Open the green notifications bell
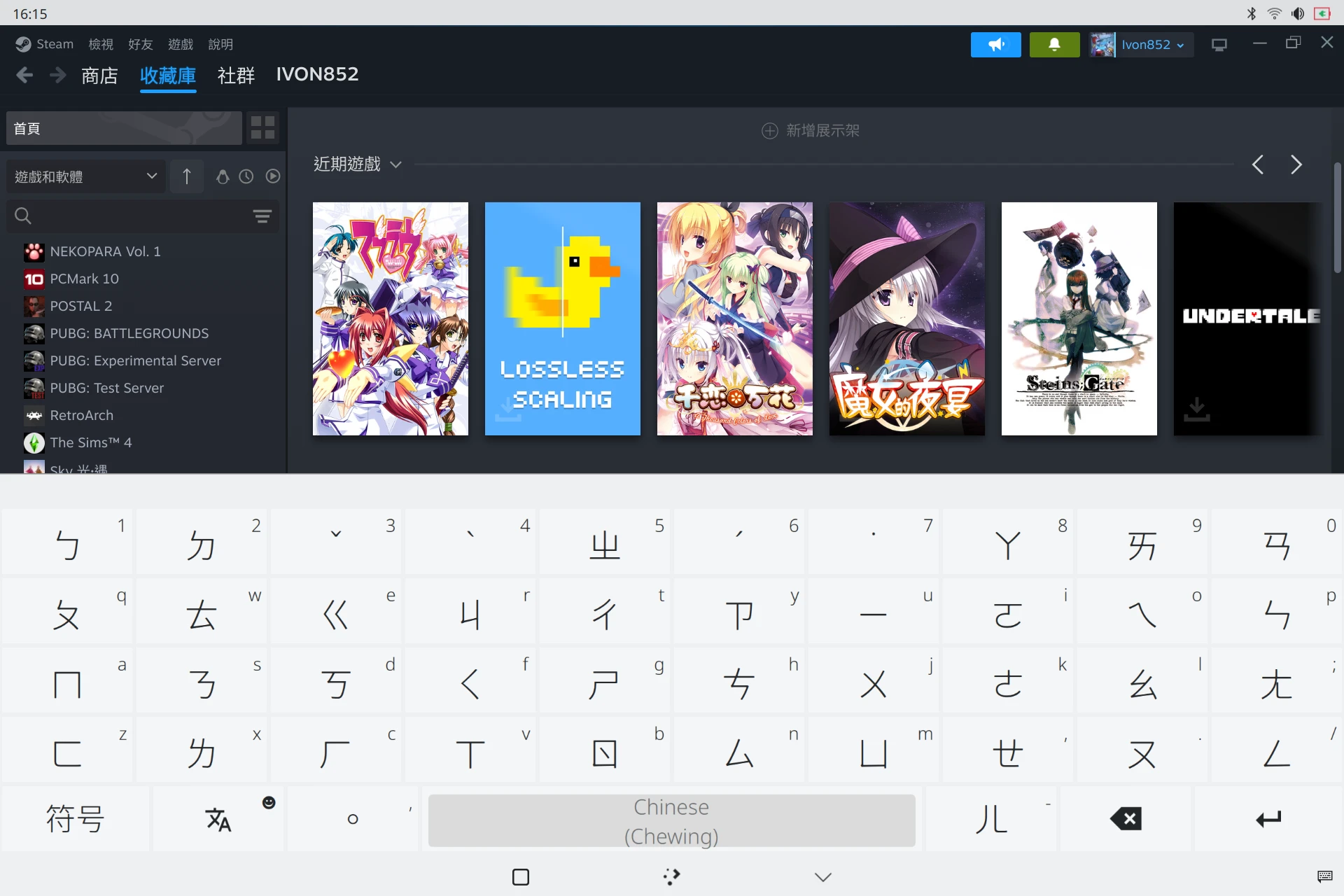Screen dimensions: 1344x896 click(1054, 45)
